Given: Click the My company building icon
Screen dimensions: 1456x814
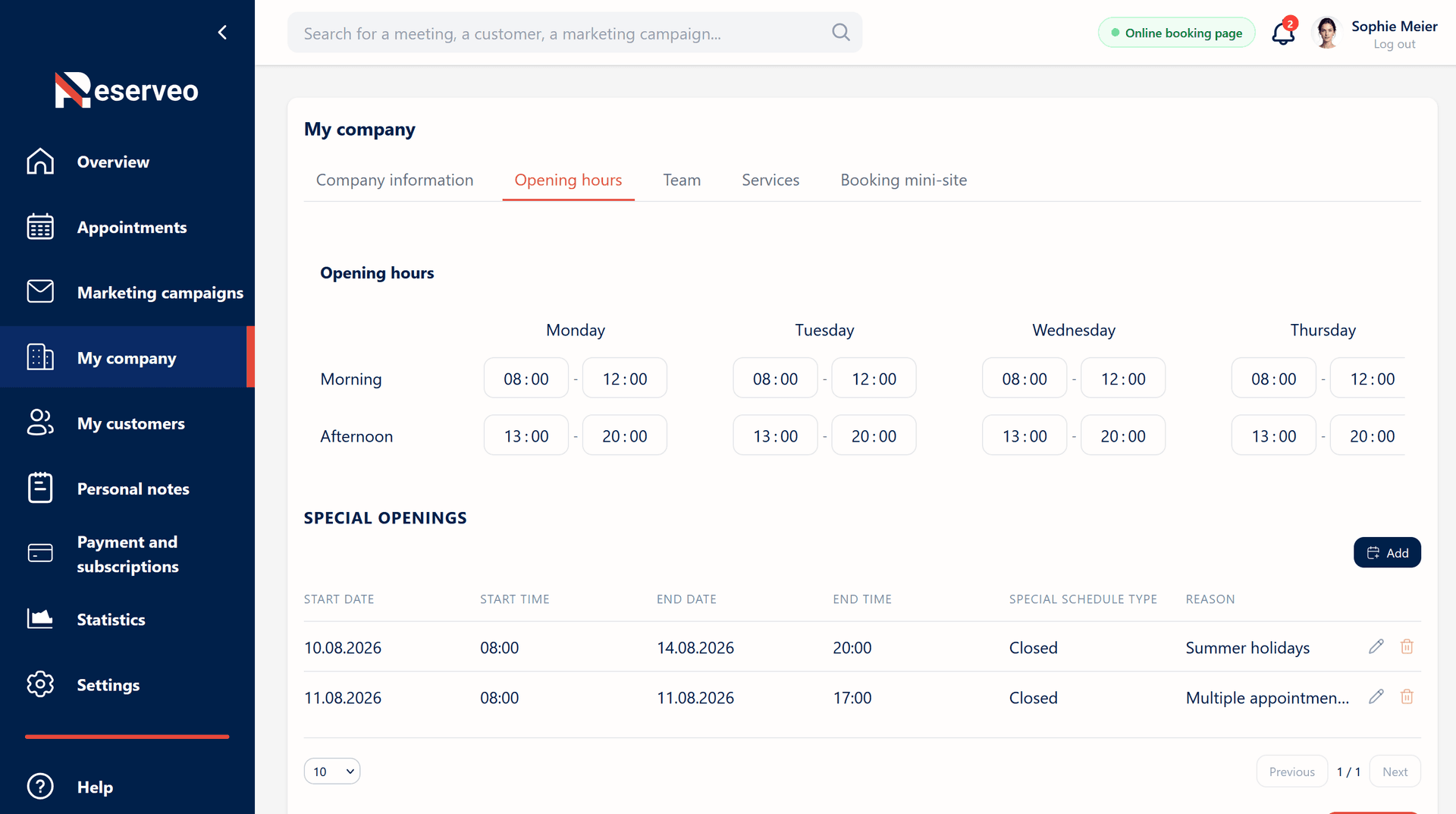Looking at the screenshot, I should point(40,357).
